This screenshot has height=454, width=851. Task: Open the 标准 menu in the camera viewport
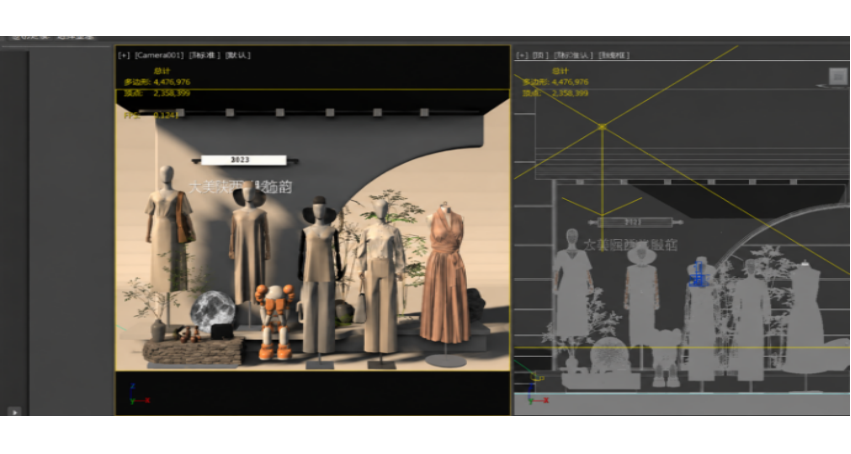coord(204,55)
